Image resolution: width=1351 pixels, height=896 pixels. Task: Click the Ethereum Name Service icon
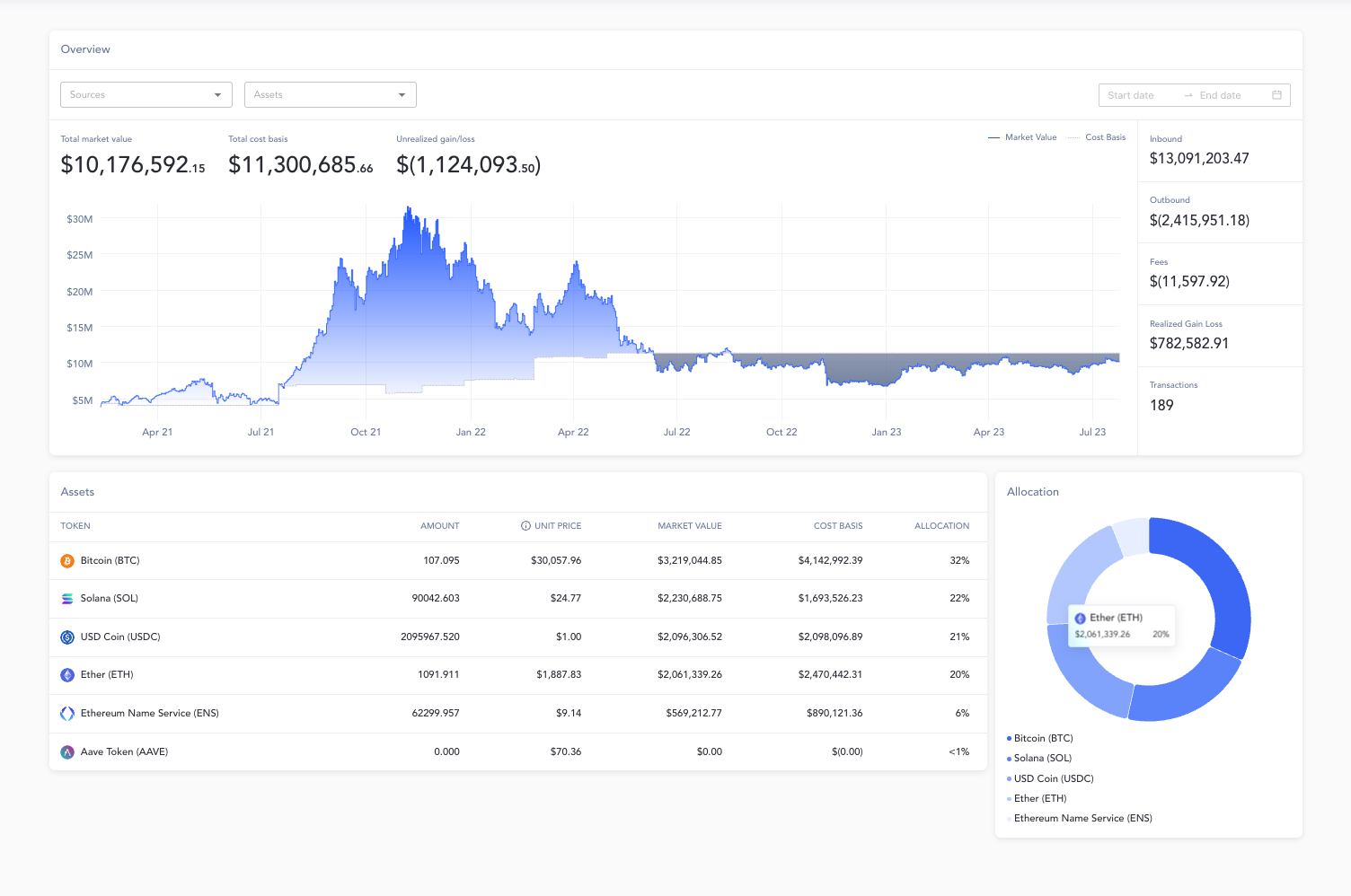pos(67,714)
